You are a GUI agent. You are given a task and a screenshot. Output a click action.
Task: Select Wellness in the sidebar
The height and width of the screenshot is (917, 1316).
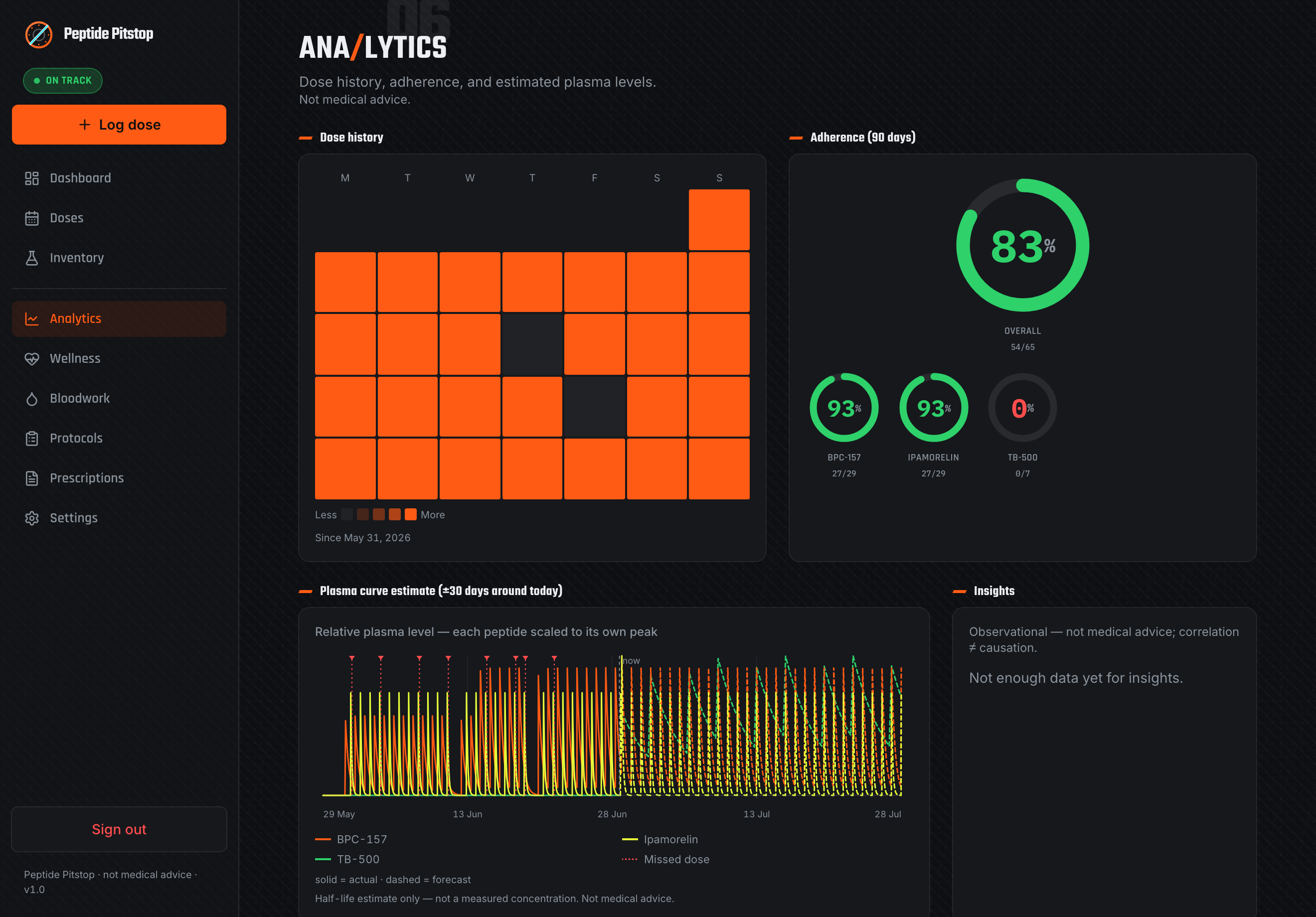(x=119, y=359)
